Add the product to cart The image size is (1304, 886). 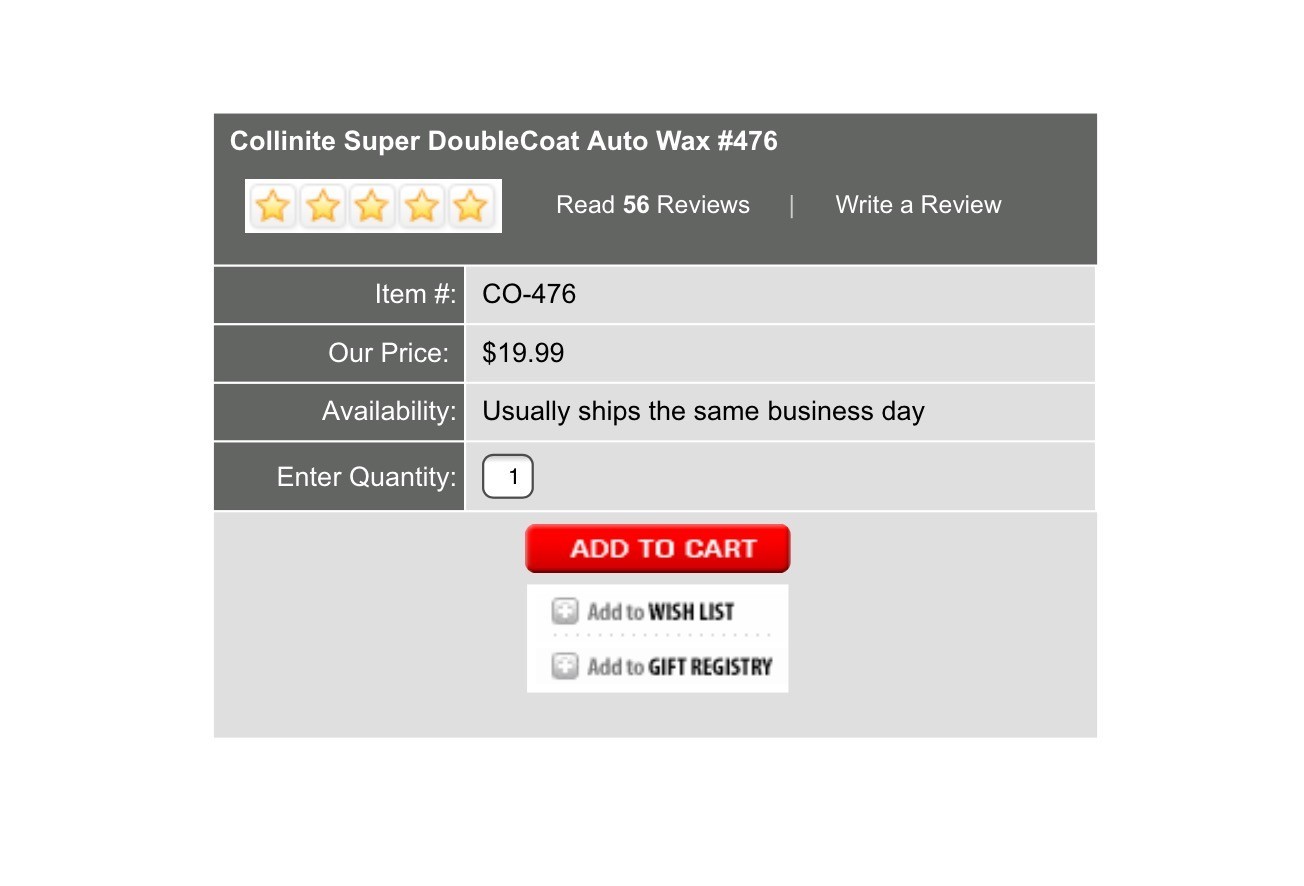tap(658, 548)
